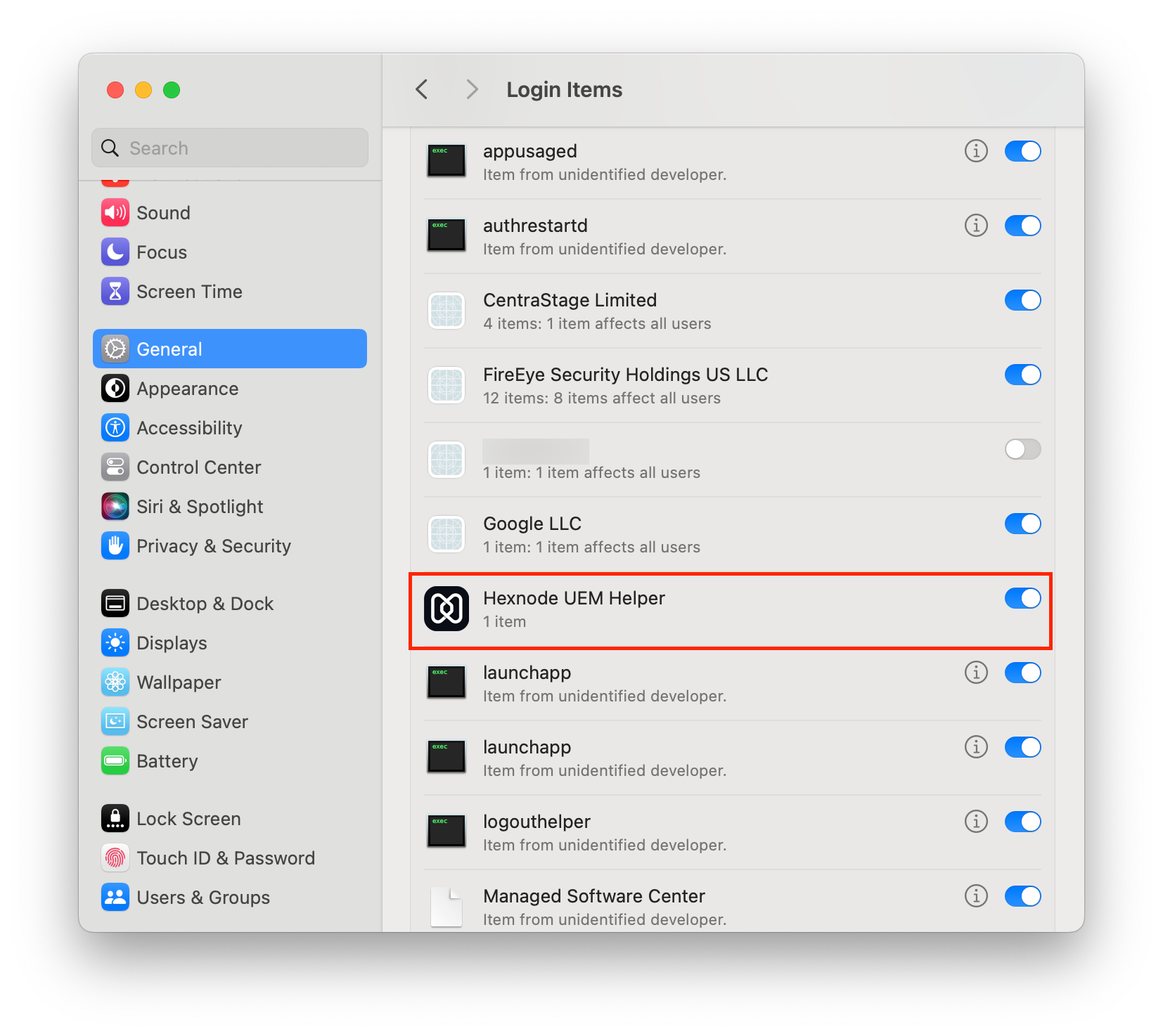Image resolution: width=1163 pixels, height=1036 pixels.
Task: Select Sound in the sidebar
Action: click(x=230, y=213)
